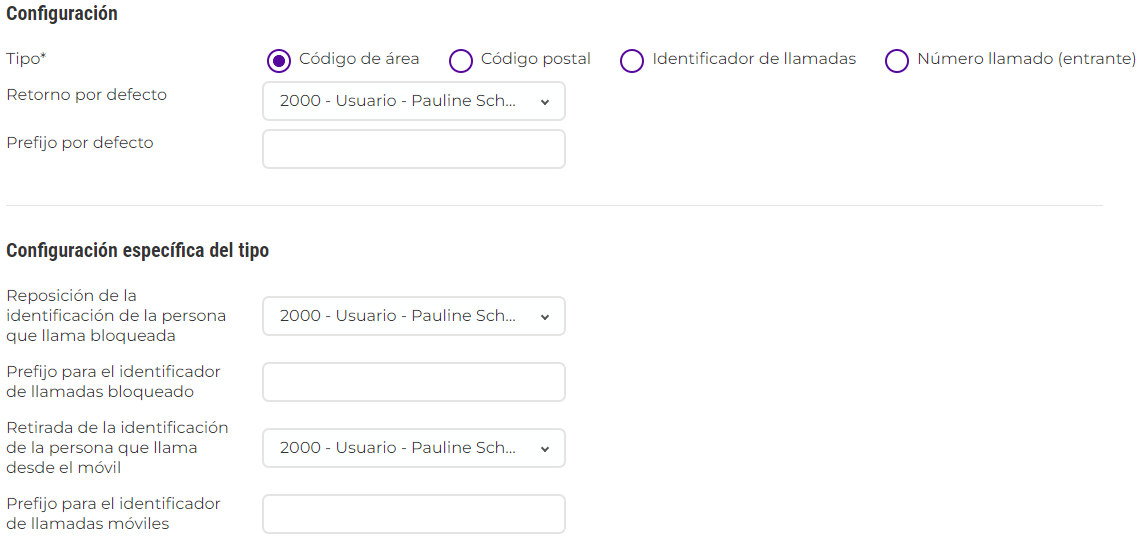The width and height of the screenshot is (1140, 540).
Task: Expand the Reposición de la identificación bloqueada dropdown
Action: 413,316
